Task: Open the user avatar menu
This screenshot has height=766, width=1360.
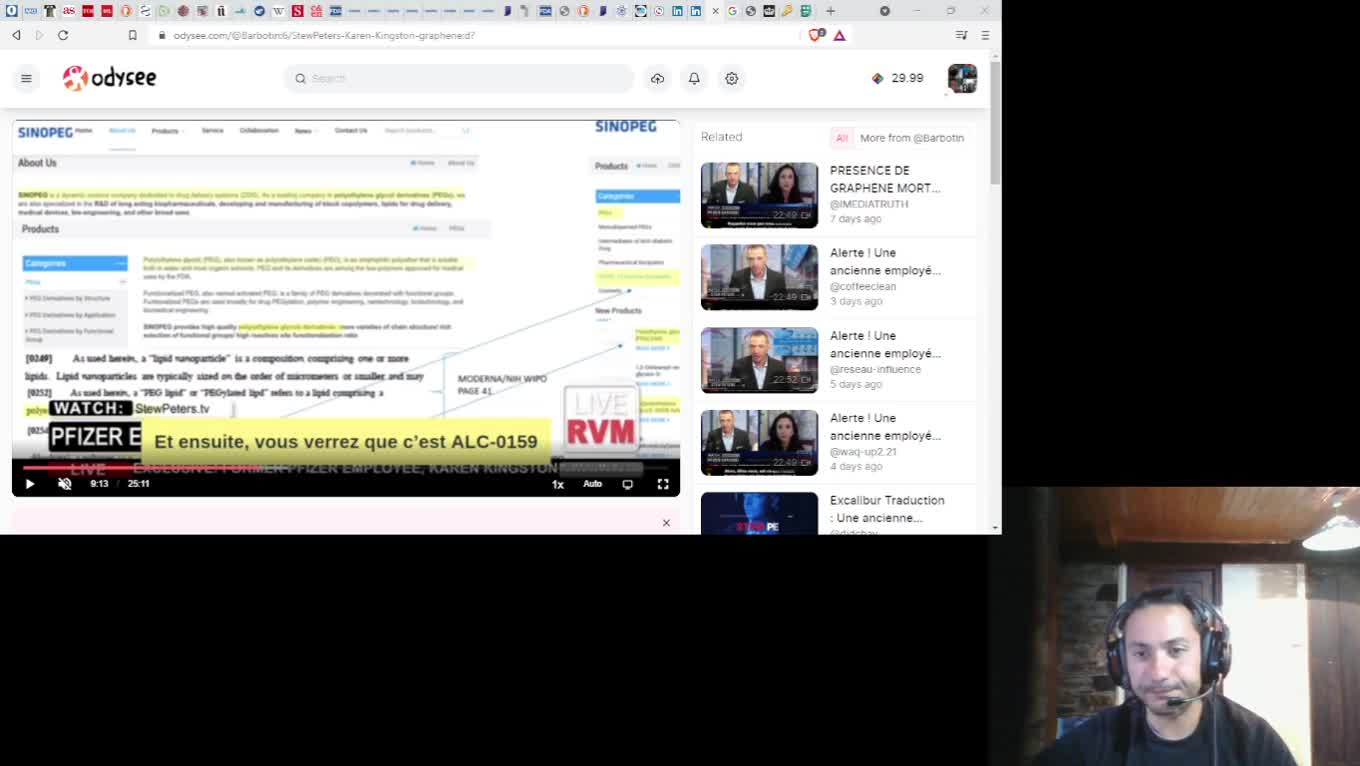Action: [x=962, y=78]
